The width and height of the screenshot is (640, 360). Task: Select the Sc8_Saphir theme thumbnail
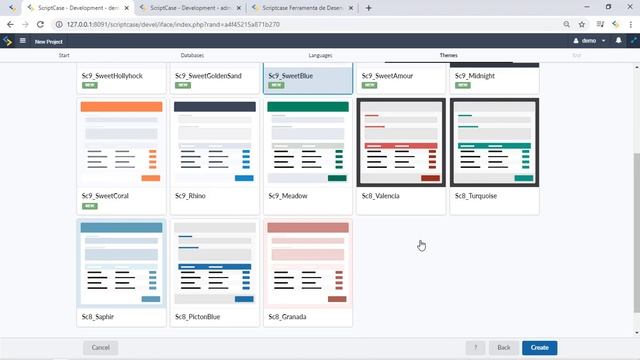121,263
